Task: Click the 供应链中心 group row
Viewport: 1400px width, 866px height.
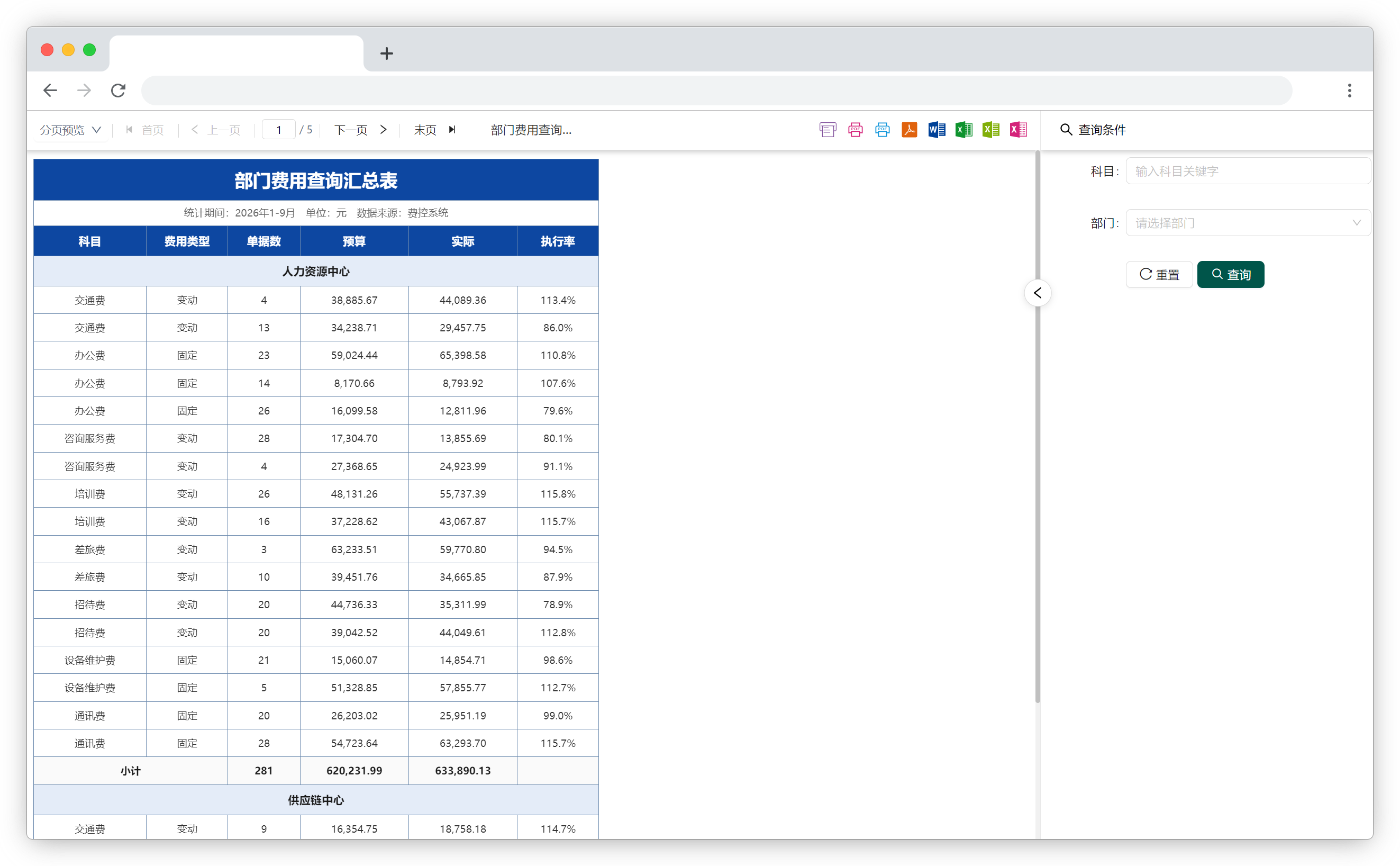Action: 316,800
